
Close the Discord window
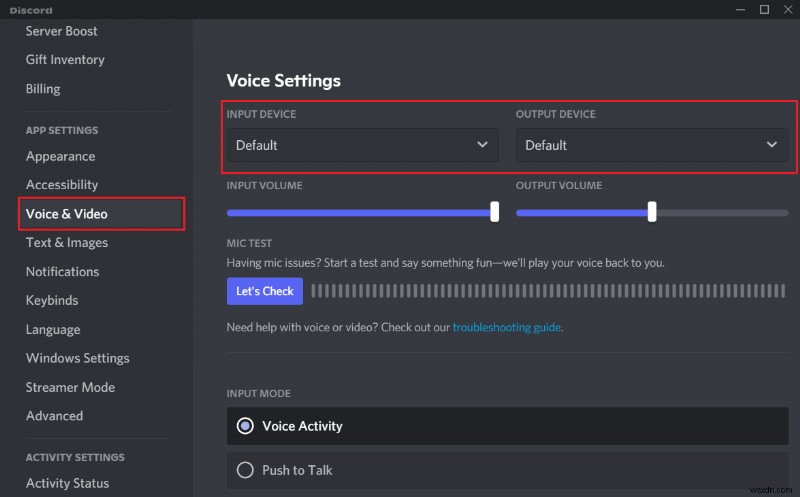(786, 10)
